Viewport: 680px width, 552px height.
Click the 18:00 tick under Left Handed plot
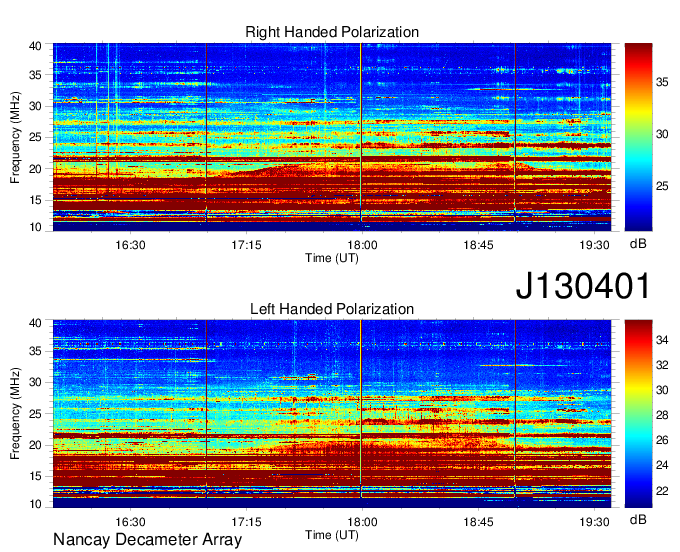tap(362, 522)
